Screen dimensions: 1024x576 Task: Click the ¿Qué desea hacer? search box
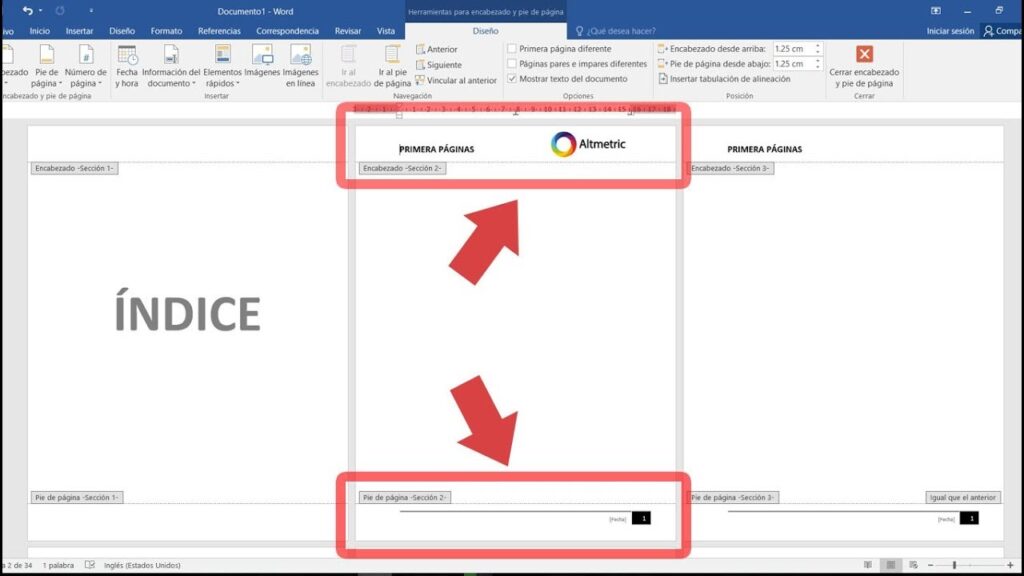[624, 31]
